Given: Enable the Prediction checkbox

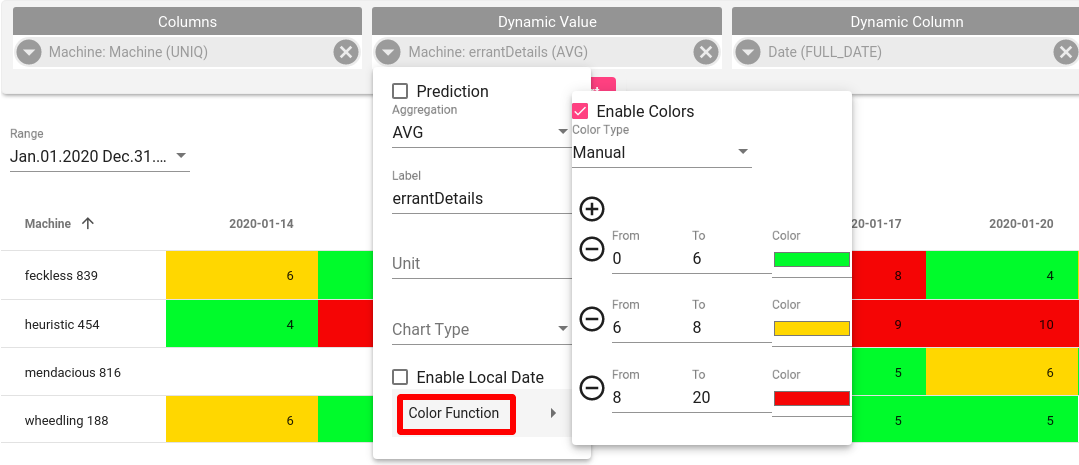Looking at the screenshot, I should coord(400,91).
